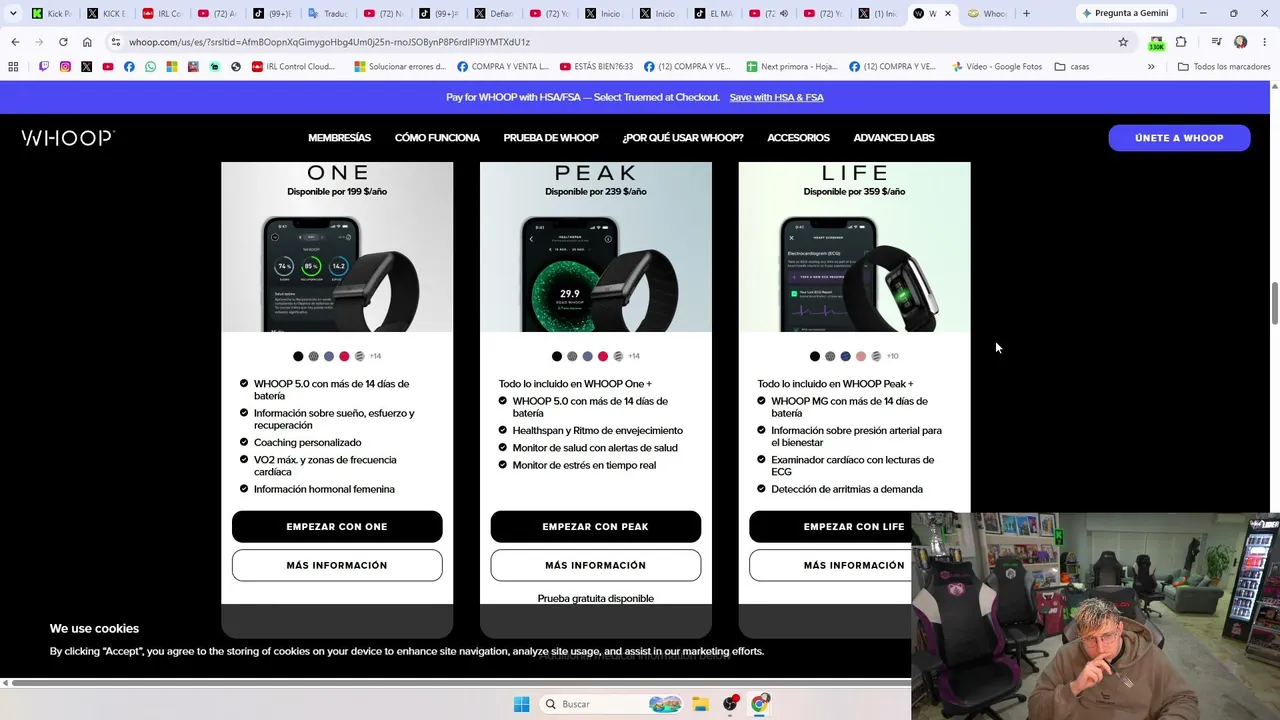Open the YouTube bookmark icon
Screen dimensions: 1280x720
tap(108, 67)
